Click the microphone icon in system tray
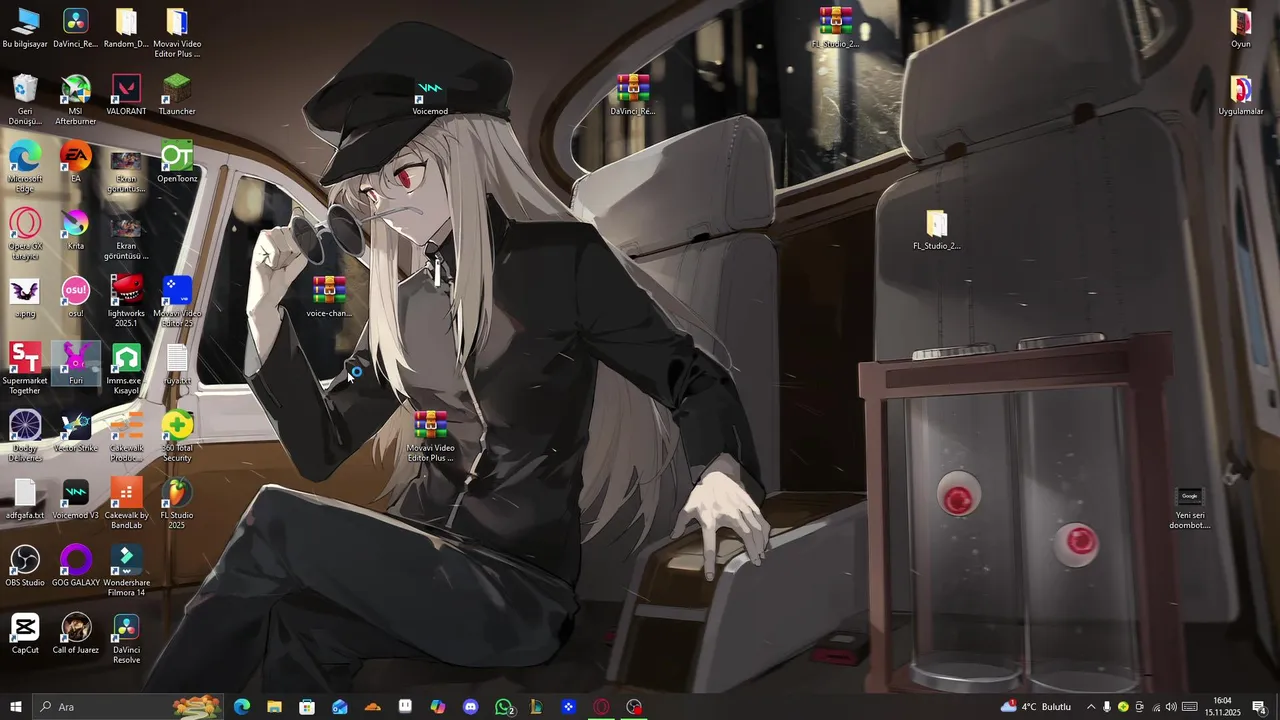The height and width of the screenshot is (720, 1280). coord(1107,707)
